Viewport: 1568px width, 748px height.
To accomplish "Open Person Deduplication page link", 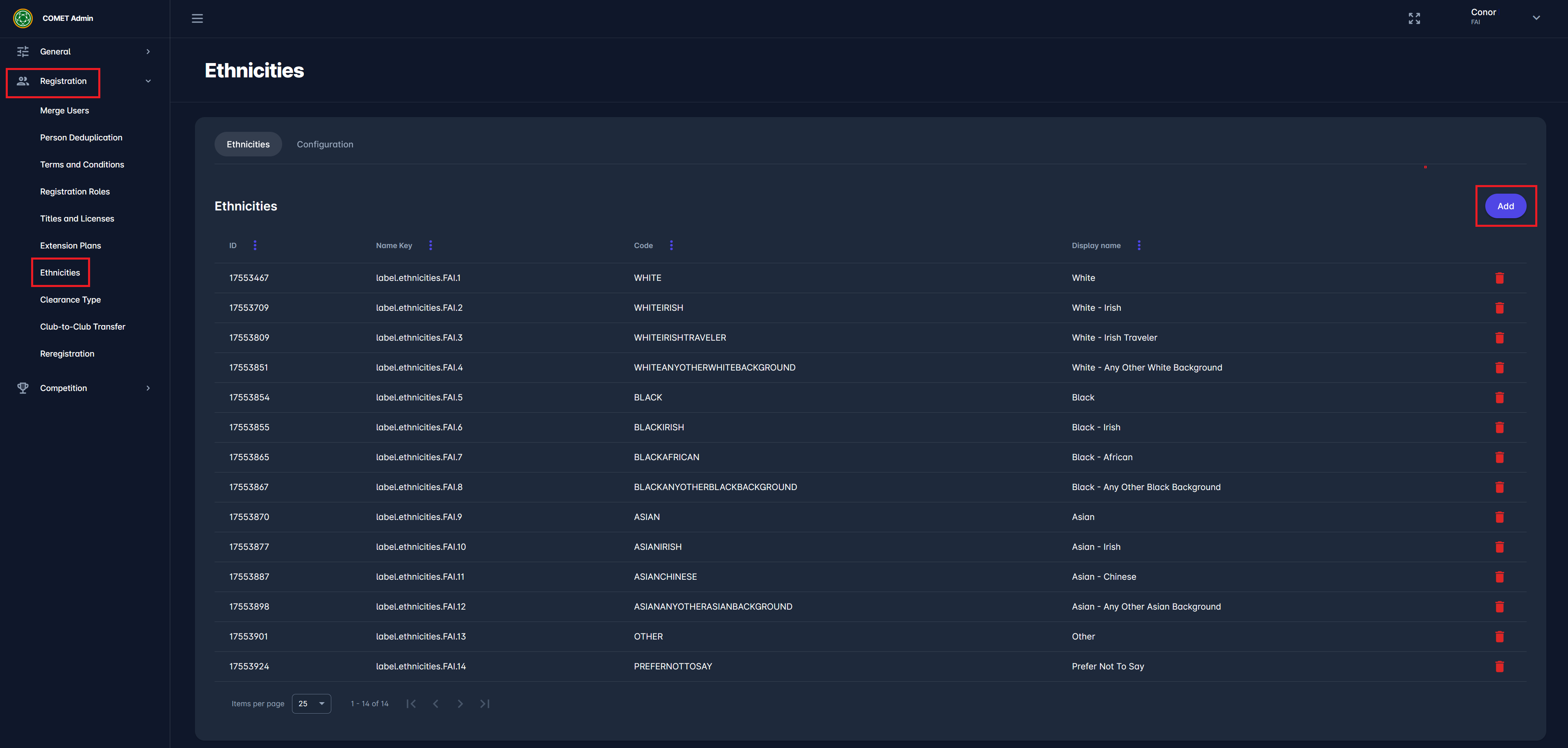I will (x=81, y=138).
